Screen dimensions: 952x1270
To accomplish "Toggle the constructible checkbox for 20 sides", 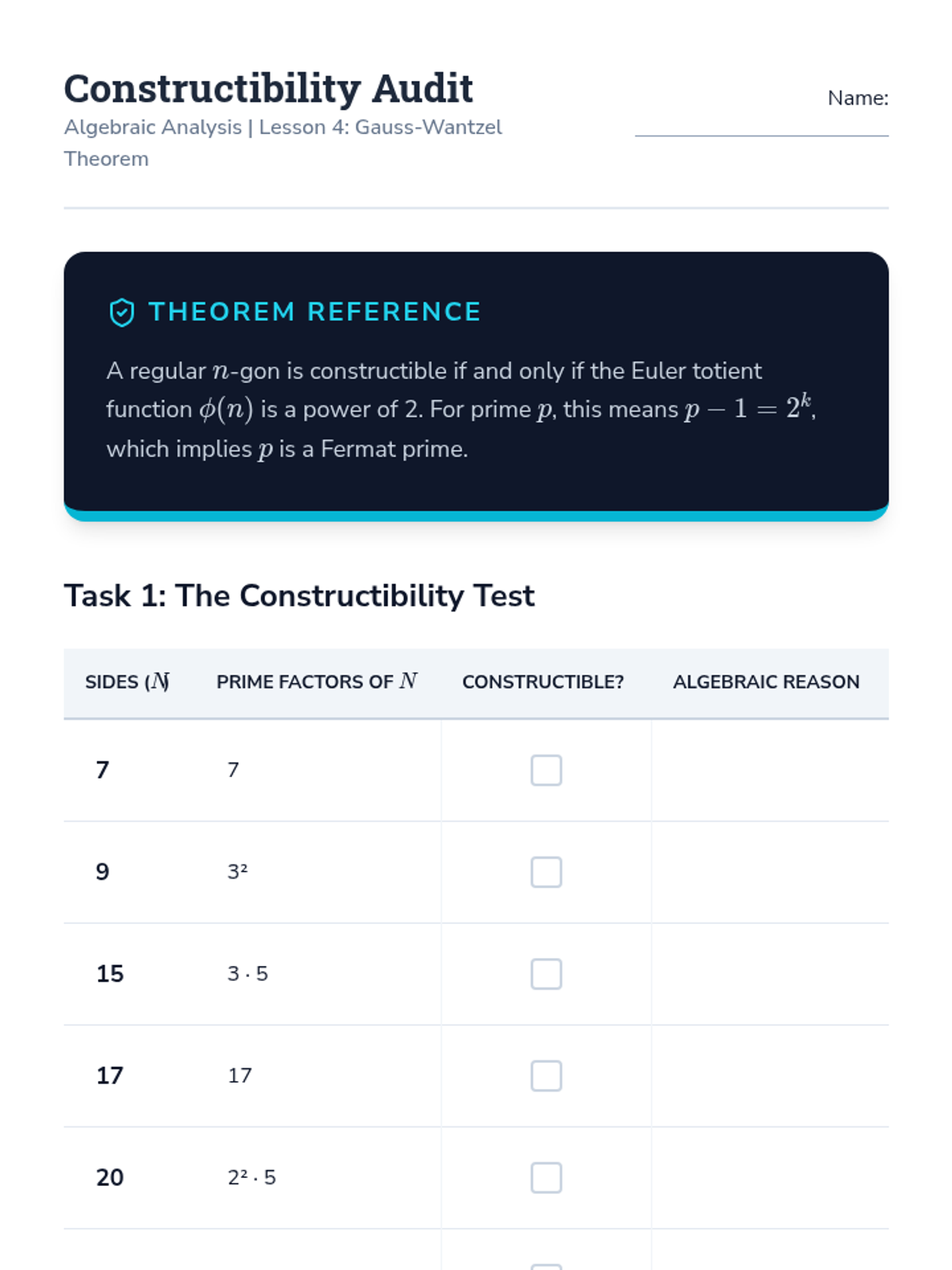I will (x=546, y=1177).
